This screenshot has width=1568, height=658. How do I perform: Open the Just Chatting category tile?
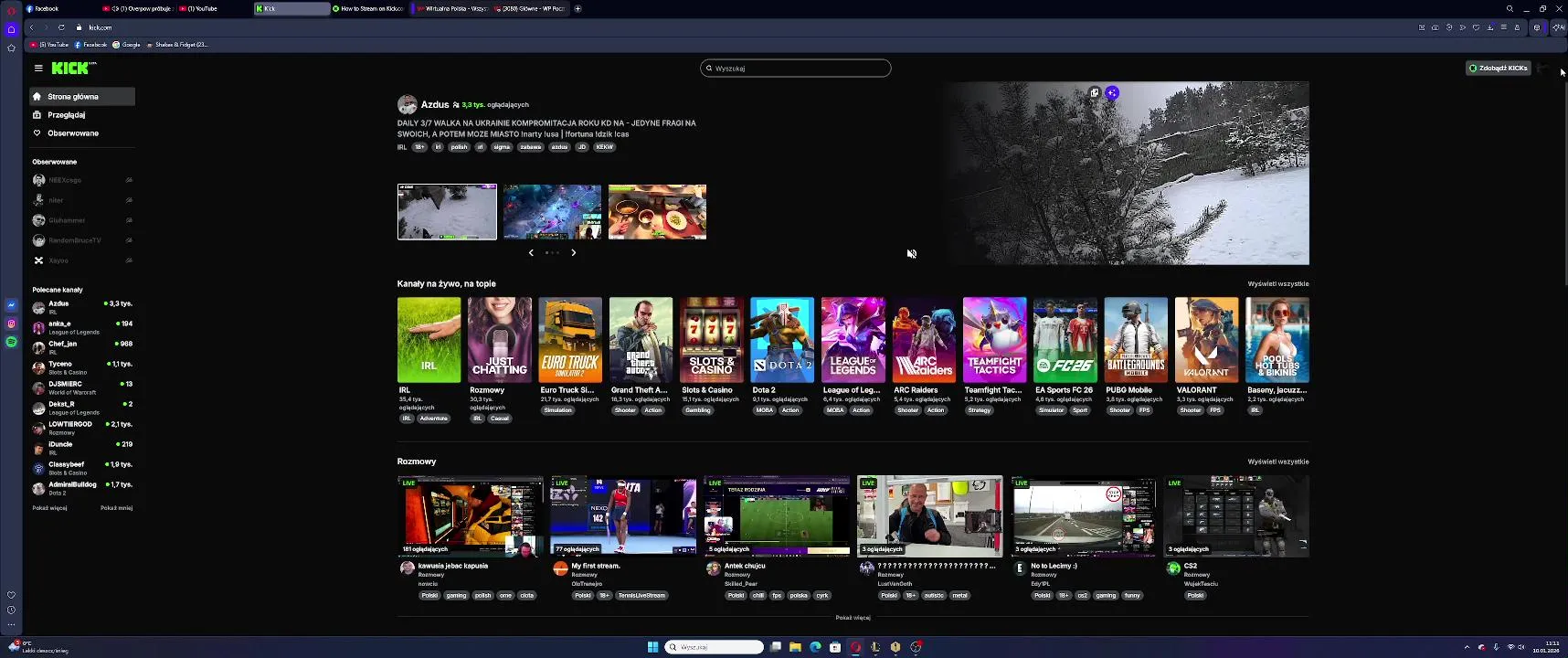pos(500,340)
